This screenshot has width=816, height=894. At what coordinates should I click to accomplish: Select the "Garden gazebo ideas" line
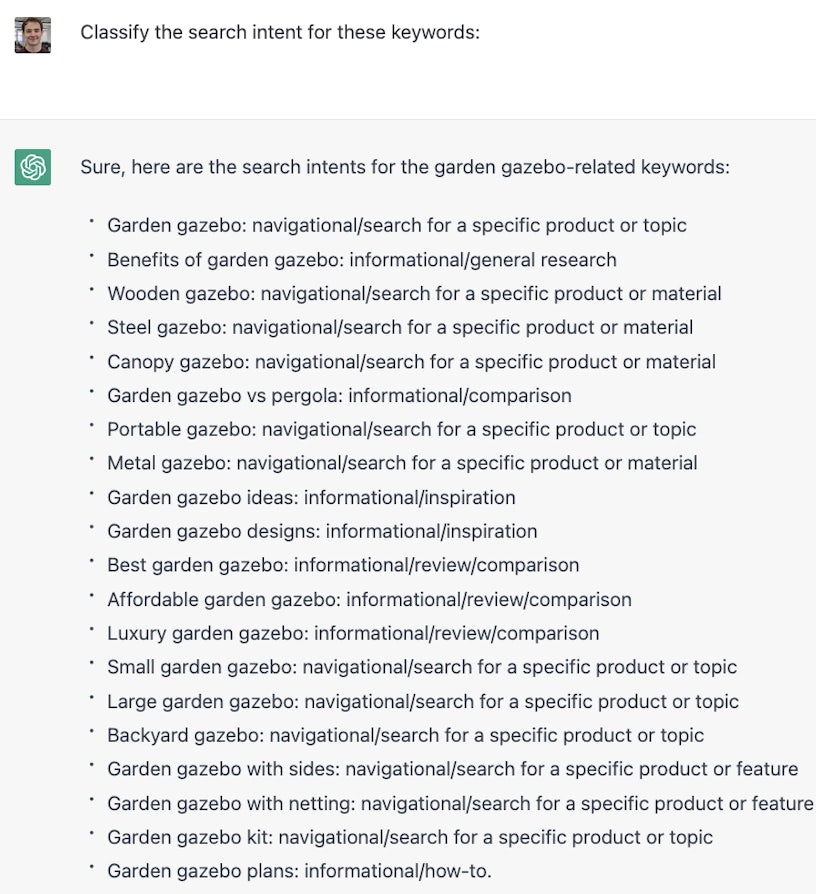pyautogui.click(x=311, y=497)
